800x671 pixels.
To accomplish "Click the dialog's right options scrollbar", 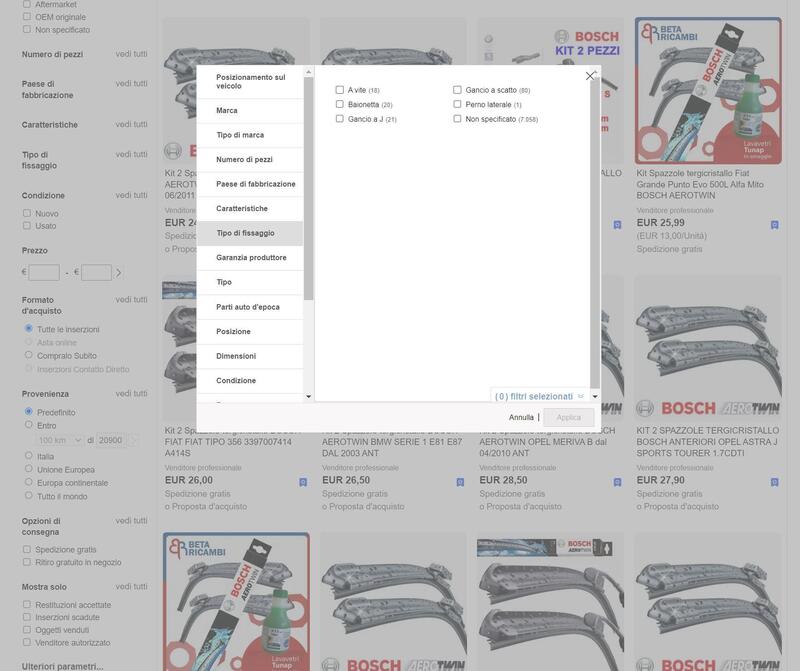I will pos(595,232).
